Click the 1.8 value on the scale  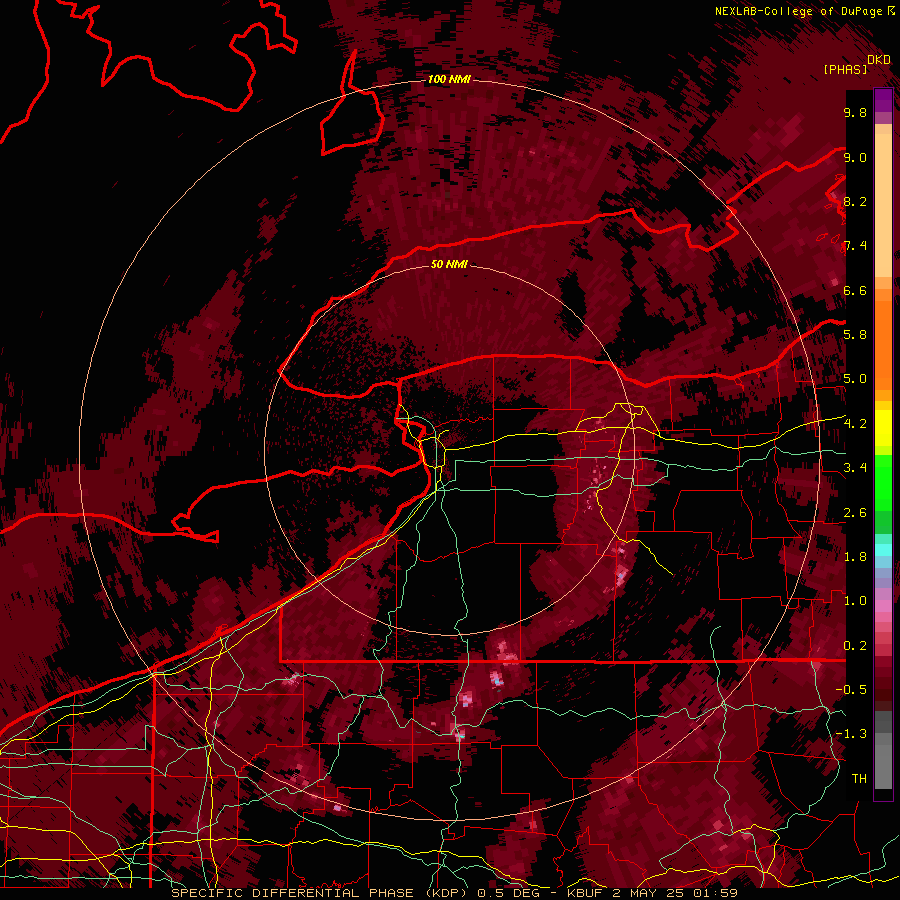pyautogui.click(x=855, y=557)
